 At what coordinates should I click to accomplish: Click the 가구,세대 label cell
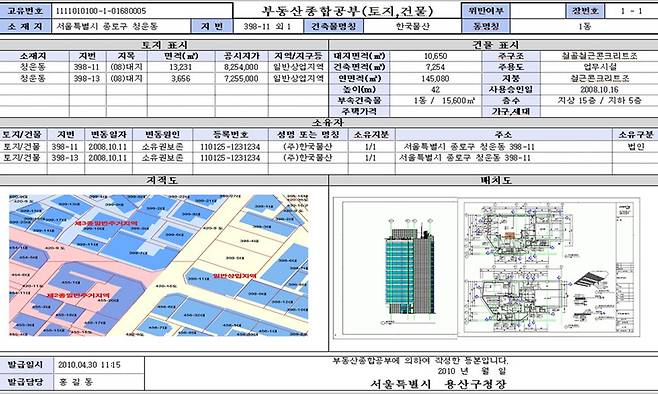[511, 112]
